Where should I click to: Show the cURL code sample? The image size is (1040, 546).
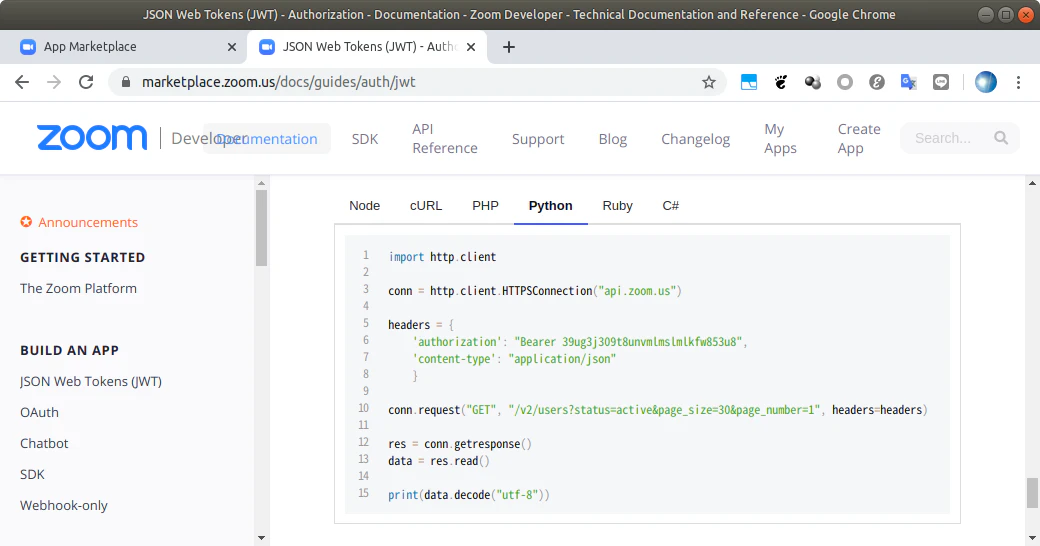pyautogui.click(x=426, y=206)
